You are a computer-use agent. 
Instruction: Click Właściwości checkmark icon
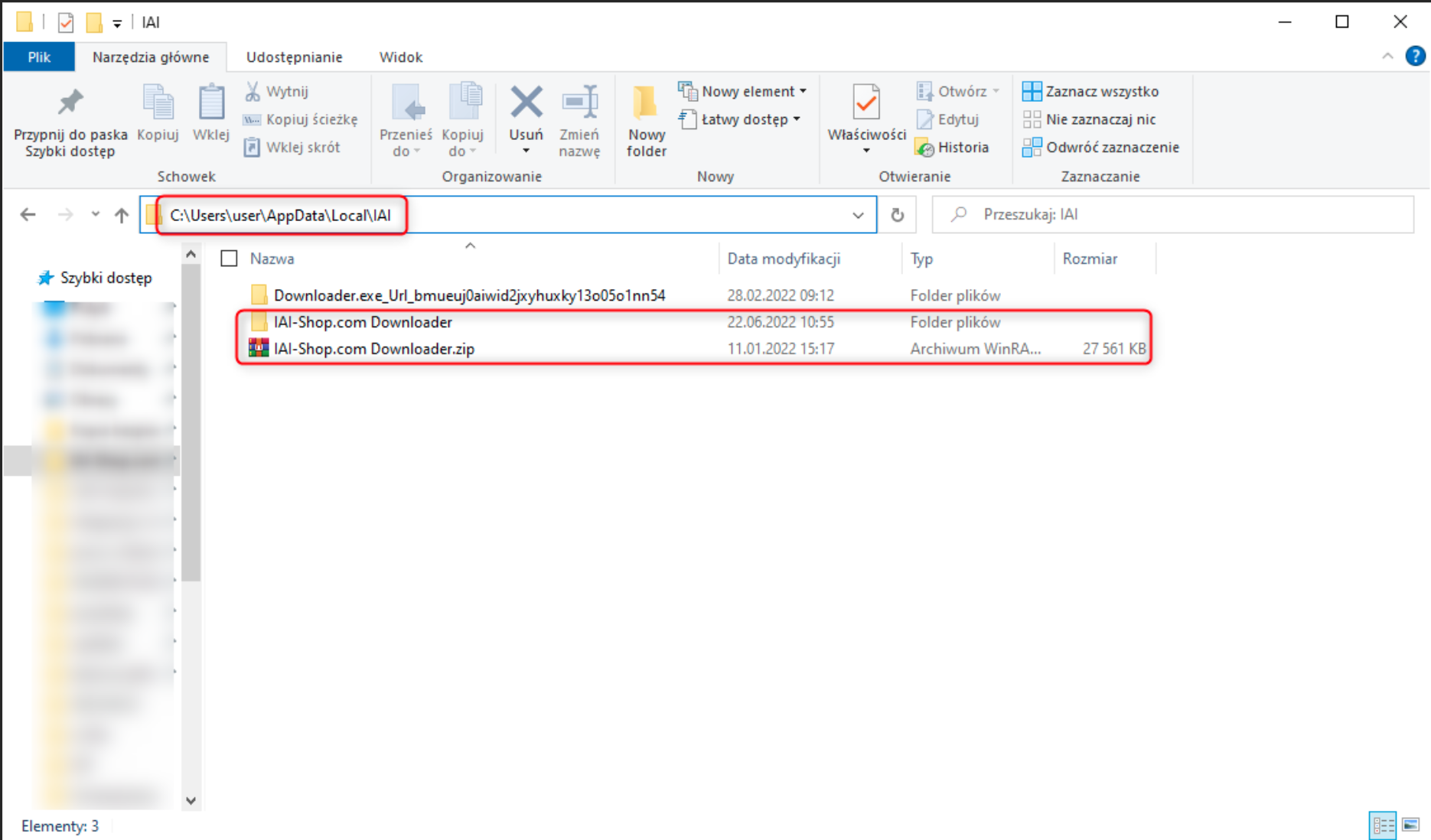pos(866,102)
